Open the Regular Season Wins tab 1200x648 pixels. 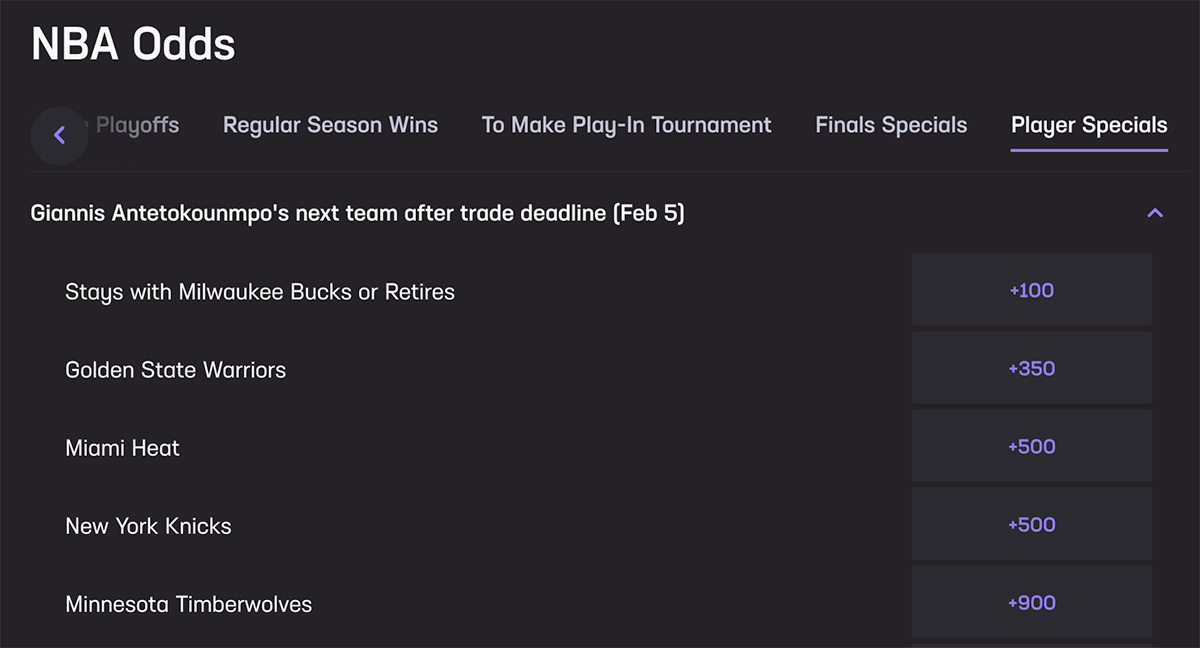point(330,124)
